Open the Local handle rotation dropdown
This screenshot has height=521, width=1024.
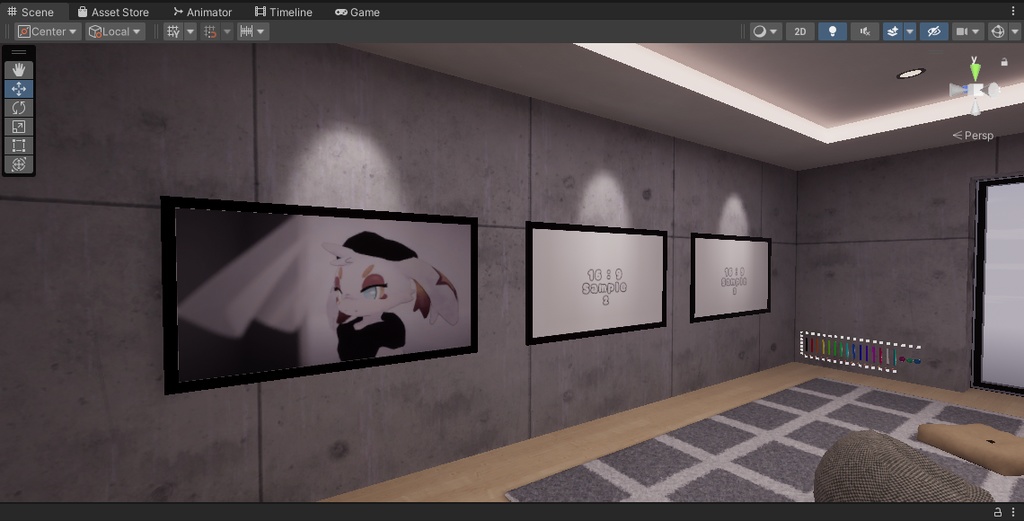coord(115,31)
